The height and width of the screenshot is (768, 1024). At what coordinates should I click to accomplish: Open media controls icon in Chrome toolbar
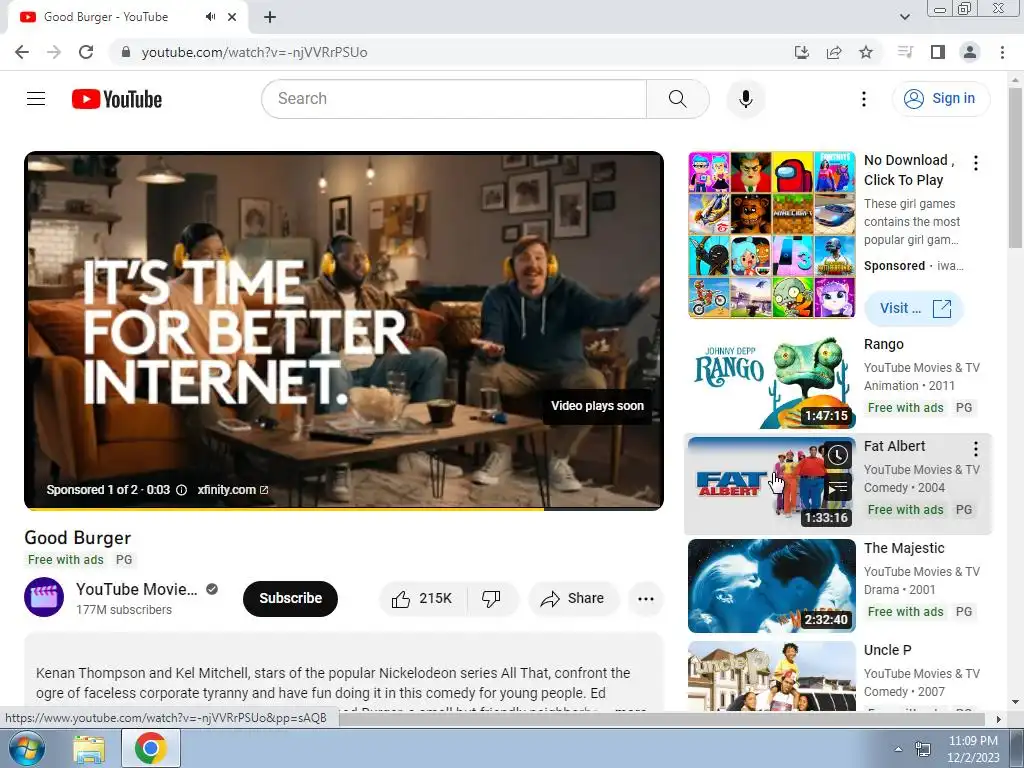pos(905,52)
